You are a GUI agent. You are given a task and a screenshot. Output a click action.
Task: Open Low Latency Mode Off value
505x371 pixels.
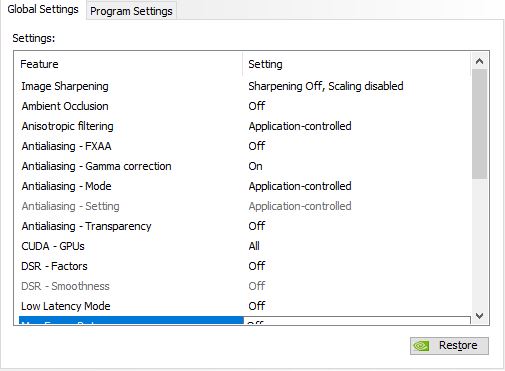point(257,306)
